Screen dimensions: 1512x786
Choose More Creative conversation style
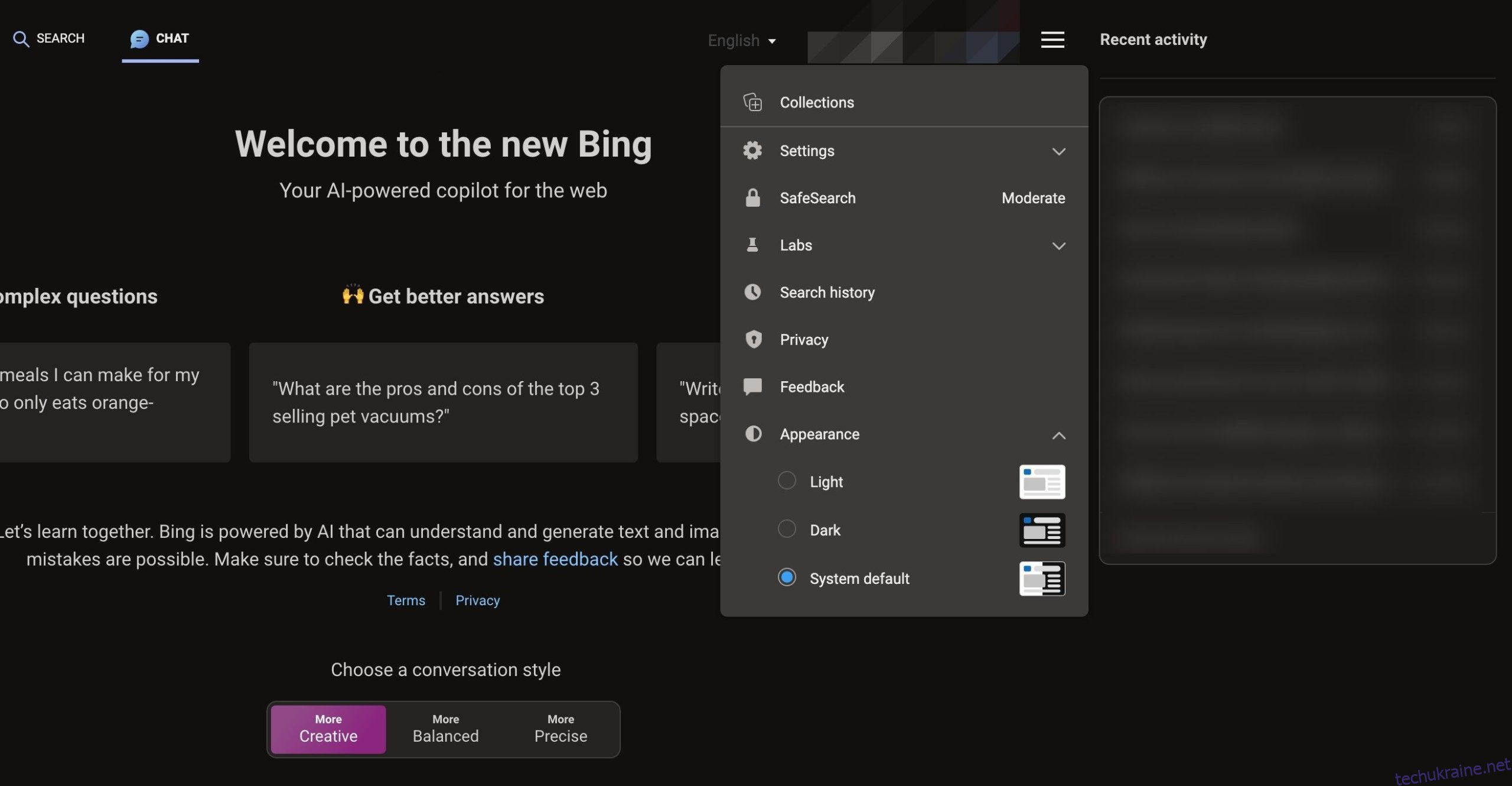click(328, 729)
